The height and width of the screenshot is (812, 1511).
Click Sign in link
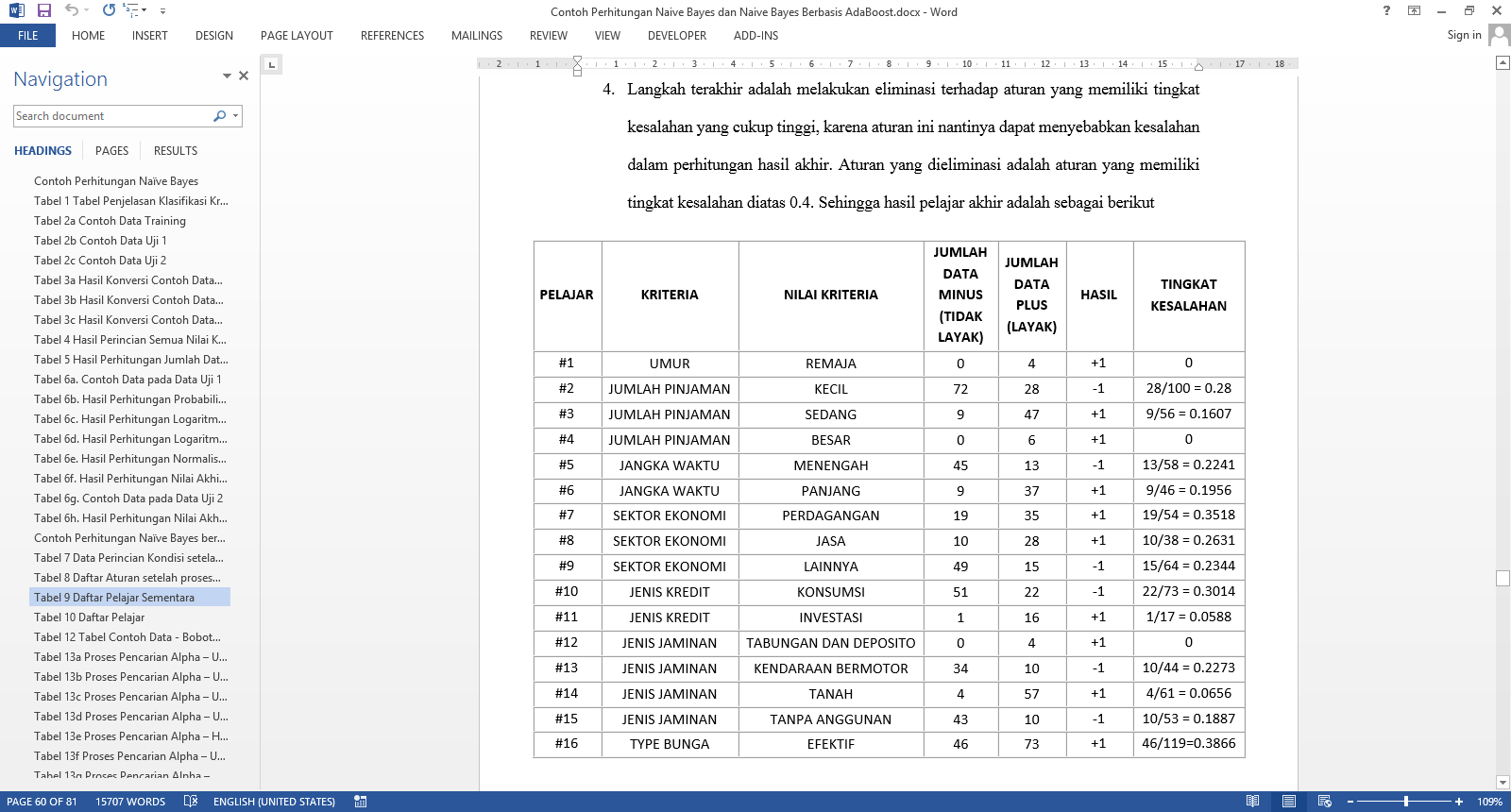click(1464, 35)
